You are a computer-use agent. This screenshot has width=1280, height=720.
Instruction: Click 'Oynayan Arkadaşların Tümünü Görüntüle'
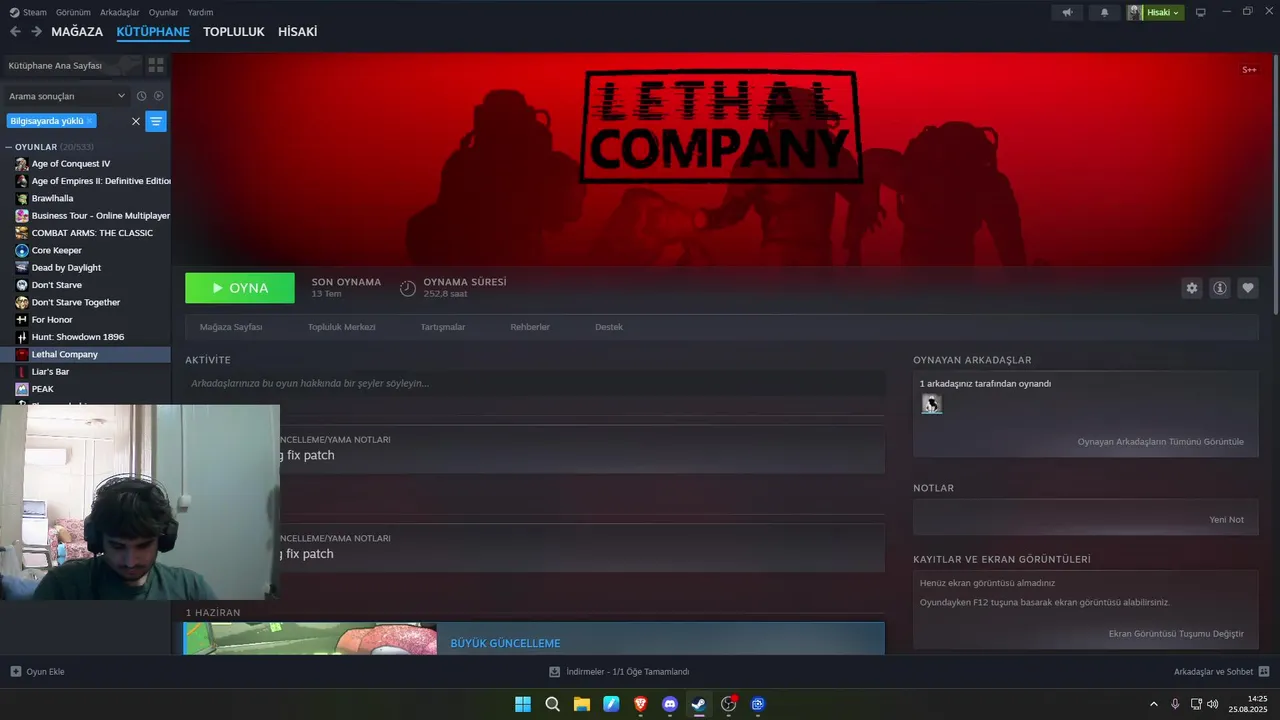pos(1161,442)
